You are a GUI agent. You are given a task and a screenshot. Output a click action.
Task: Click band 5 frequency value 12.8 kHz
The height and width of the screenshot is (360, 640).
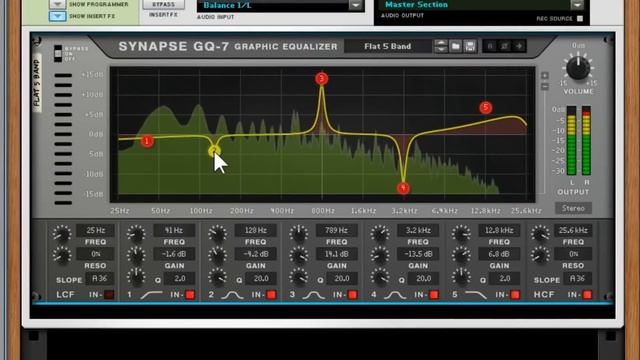tap(499, 230)
